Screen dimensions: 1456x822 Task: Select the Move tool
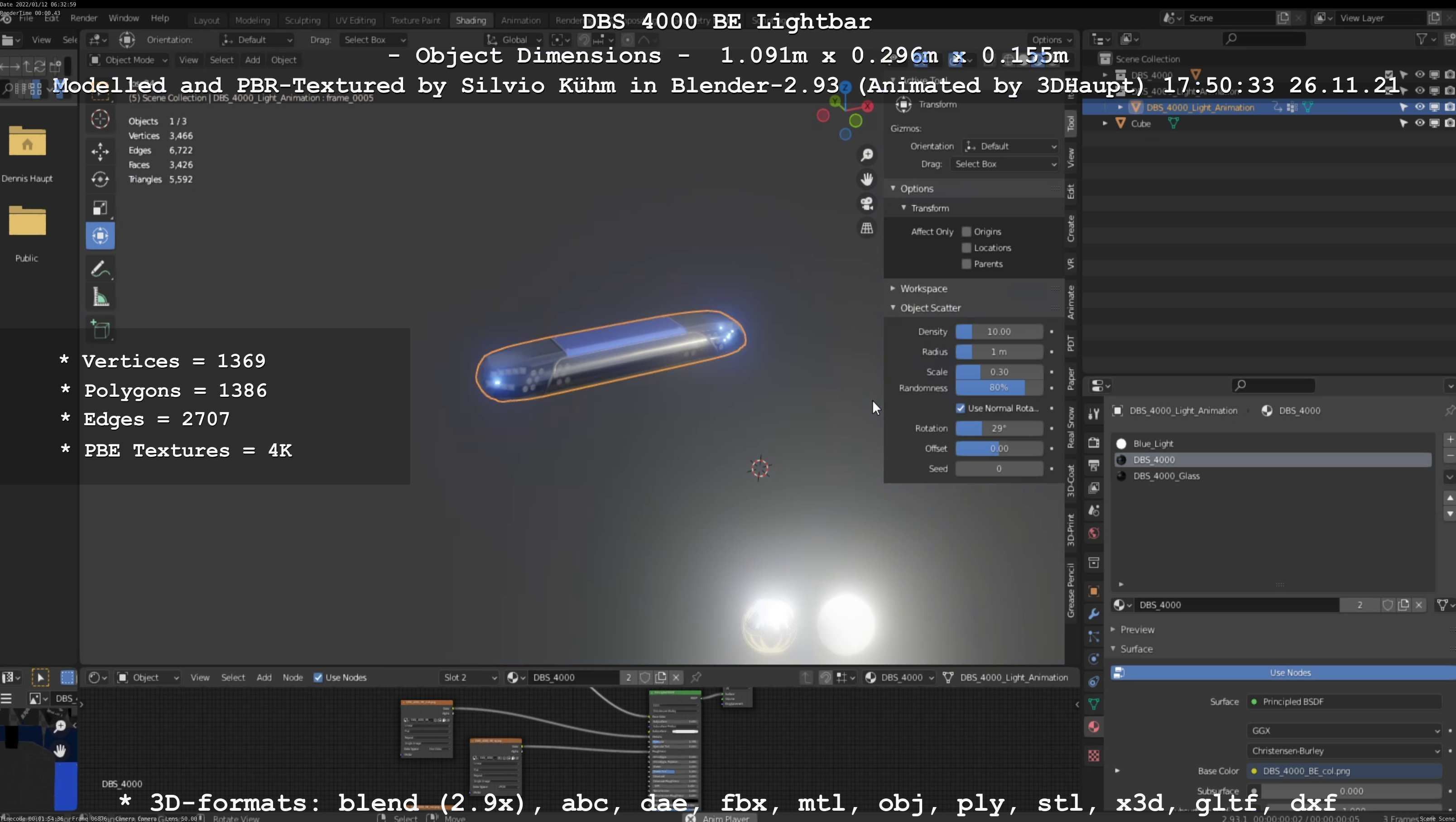(x=100, y=151)
